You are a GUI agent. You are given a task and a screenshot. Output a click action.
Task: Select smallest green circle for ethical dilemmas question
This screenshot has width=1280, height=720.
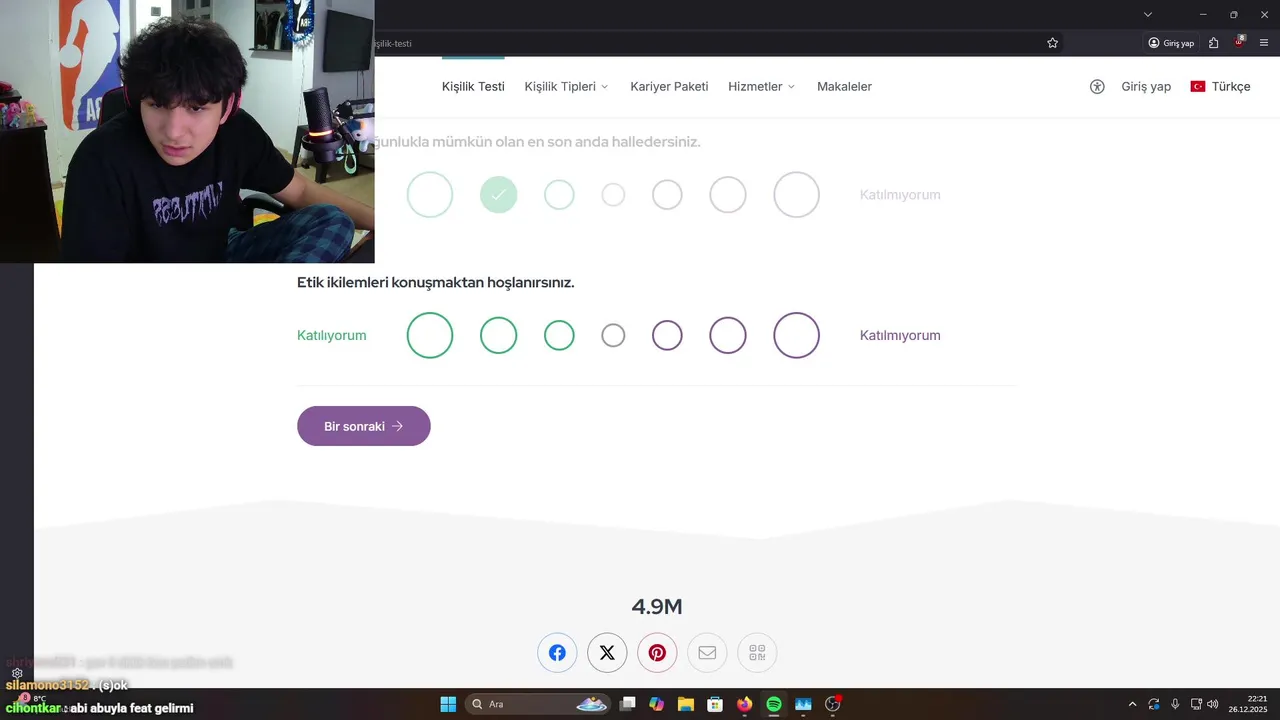pyautogui.click(x=559, y=335)
